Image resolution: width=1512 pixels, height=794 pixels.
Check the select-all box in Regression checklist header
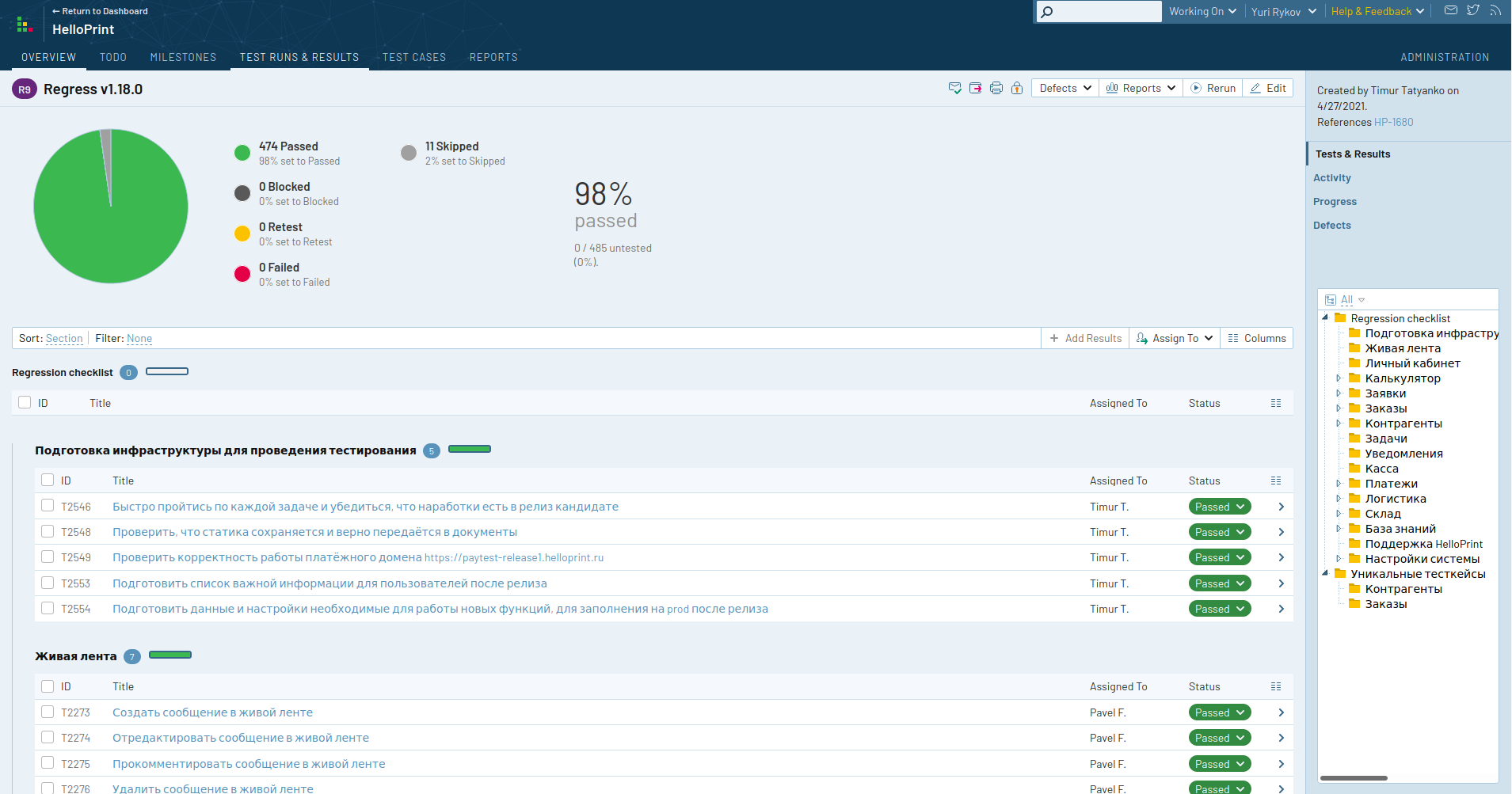click(x=25, y=402)
